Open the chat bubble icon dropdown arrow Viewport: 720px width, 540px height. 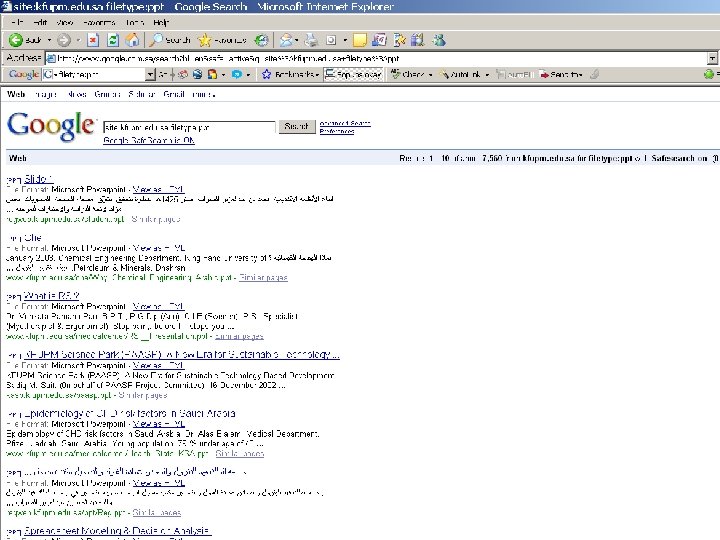coord(248,74)
